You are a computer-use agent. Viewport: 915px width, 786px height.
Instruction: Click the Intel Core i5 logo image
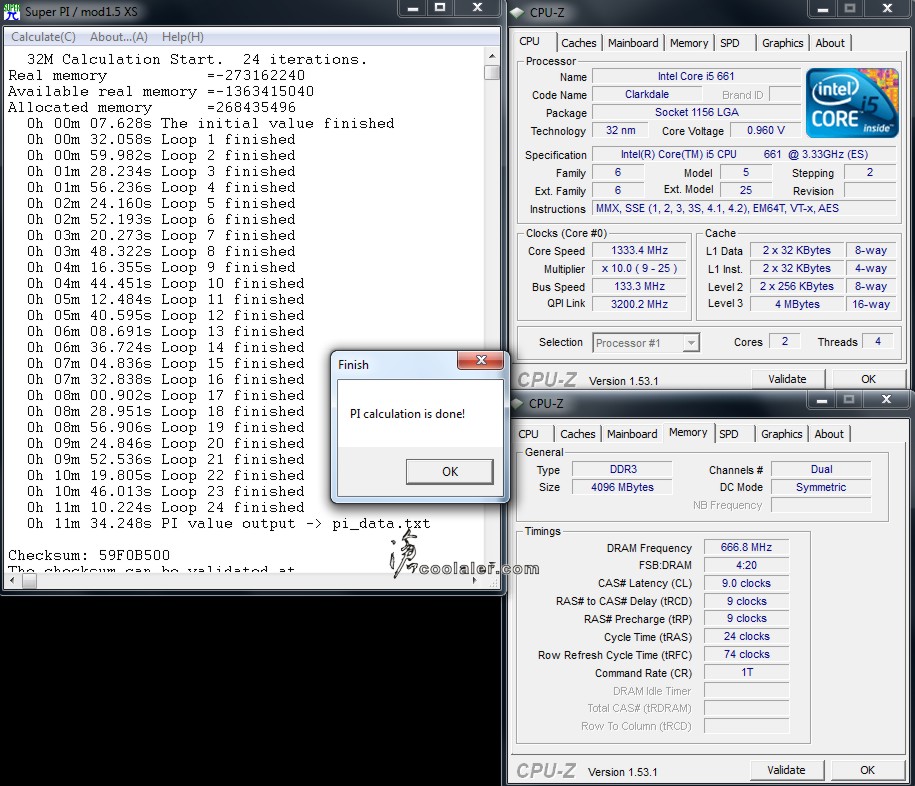(853, 103)
